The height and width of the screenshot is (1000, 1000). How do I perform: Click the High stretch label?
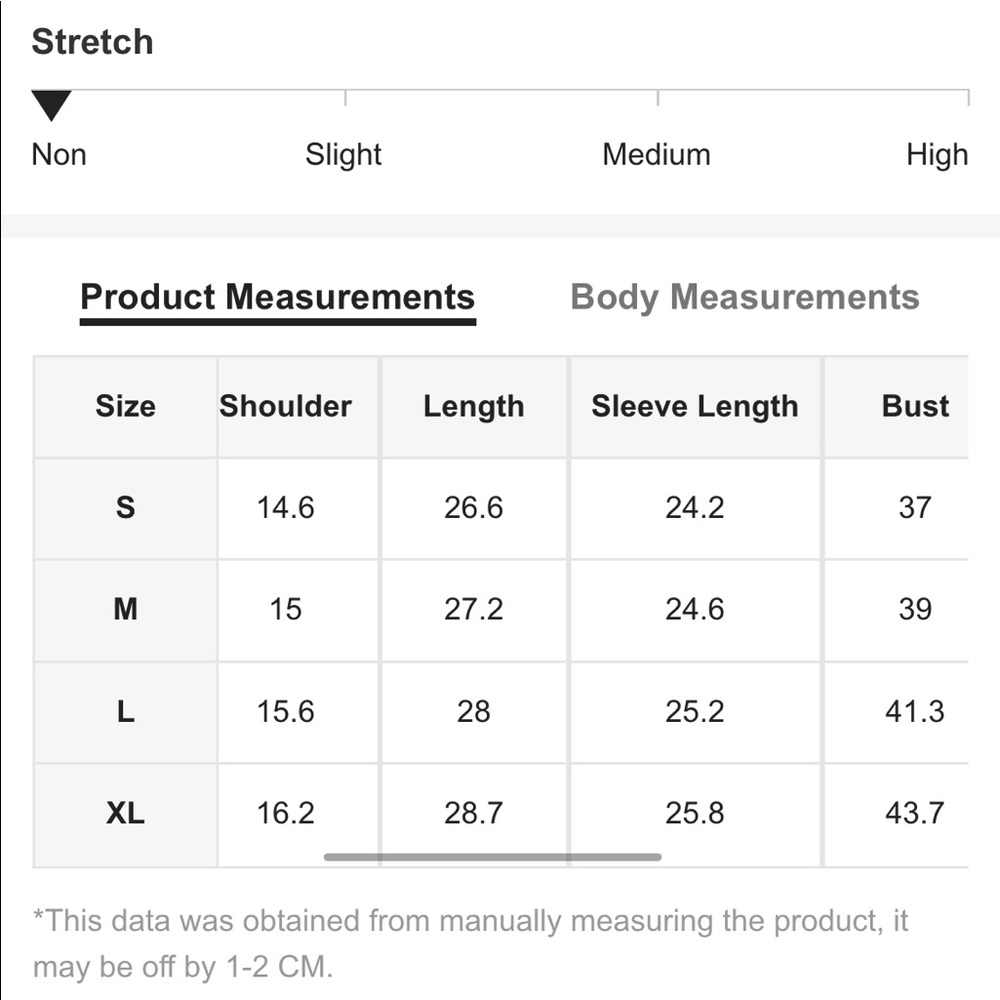(x=937, y=155)
